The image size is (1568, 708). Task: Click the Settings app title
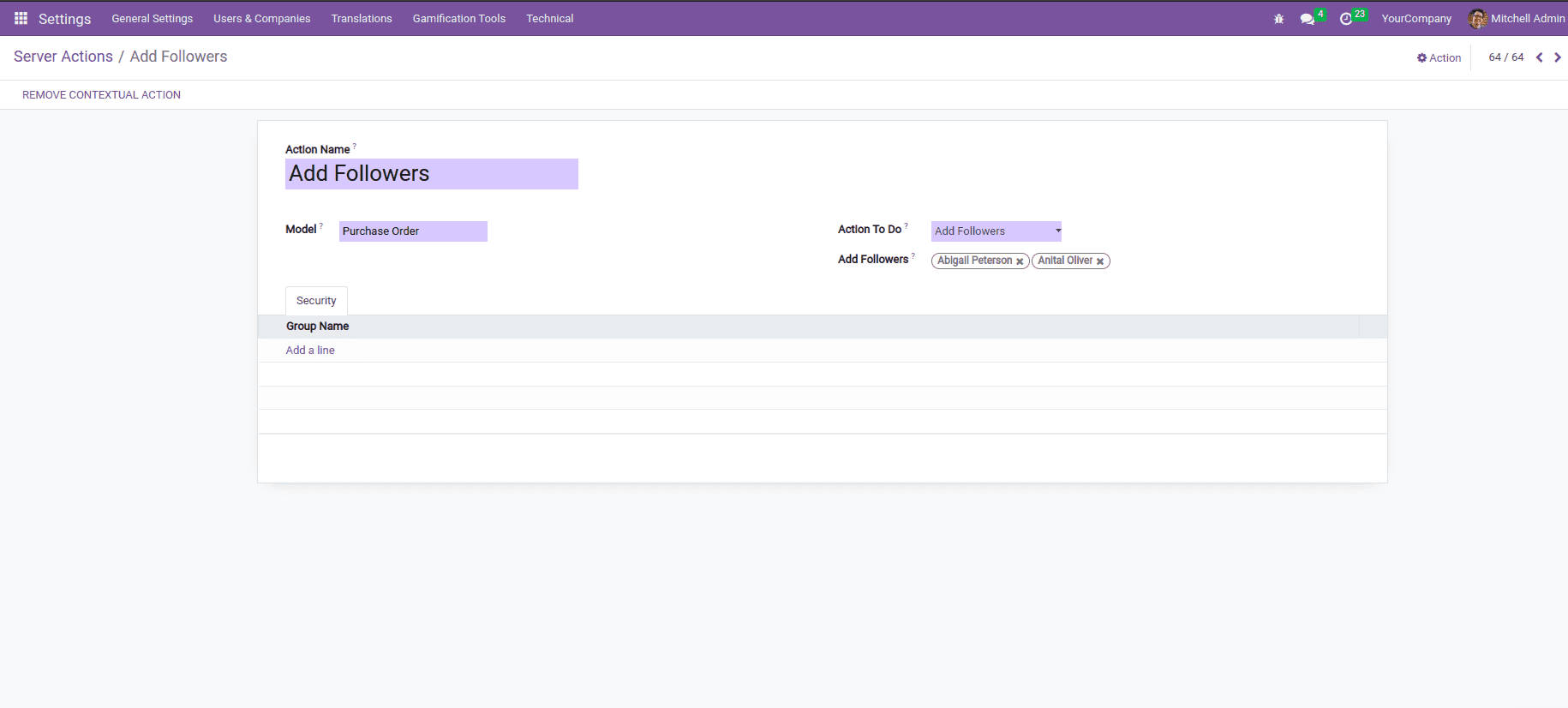[64, 19]
